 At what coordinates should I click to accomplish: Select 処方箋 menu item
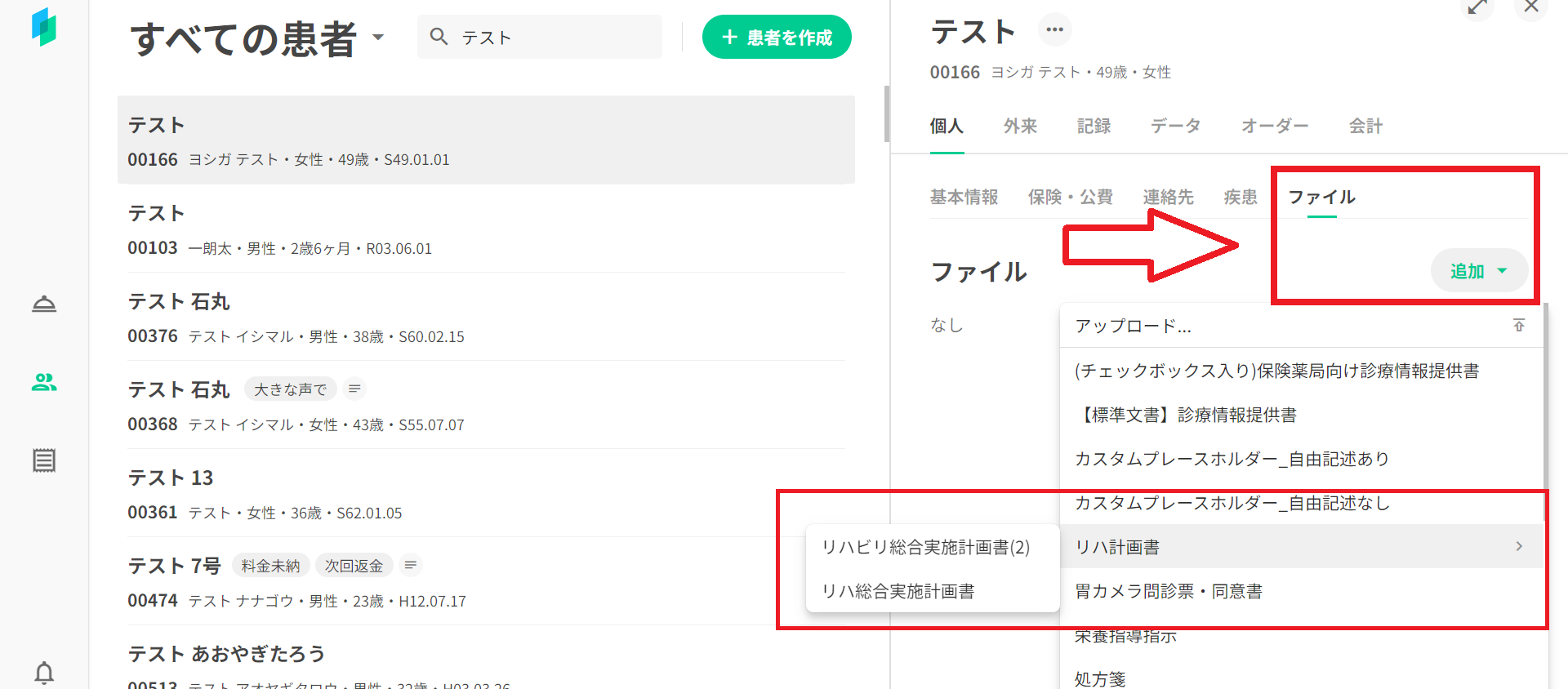pos(1302,678)
